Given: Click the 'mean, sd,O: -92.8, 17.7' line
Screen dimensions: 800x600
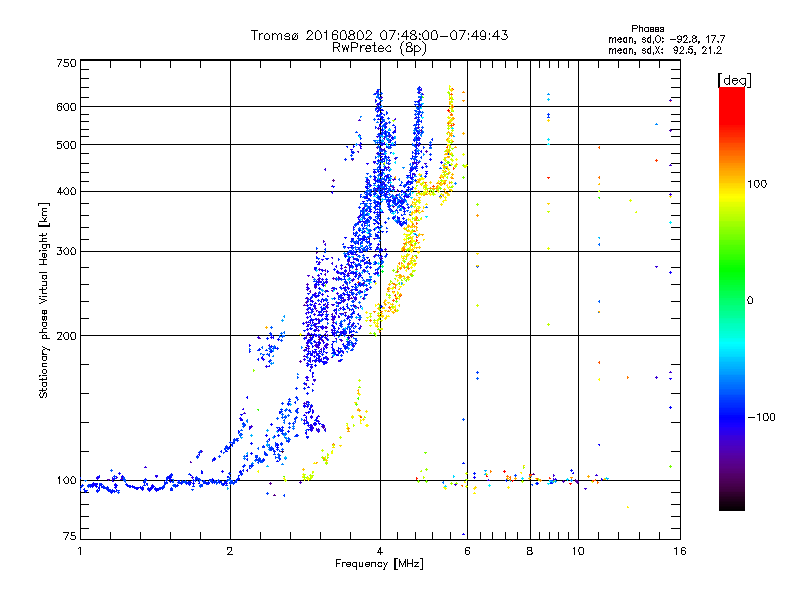Looking at the screenshot, I should click(666, 39).
